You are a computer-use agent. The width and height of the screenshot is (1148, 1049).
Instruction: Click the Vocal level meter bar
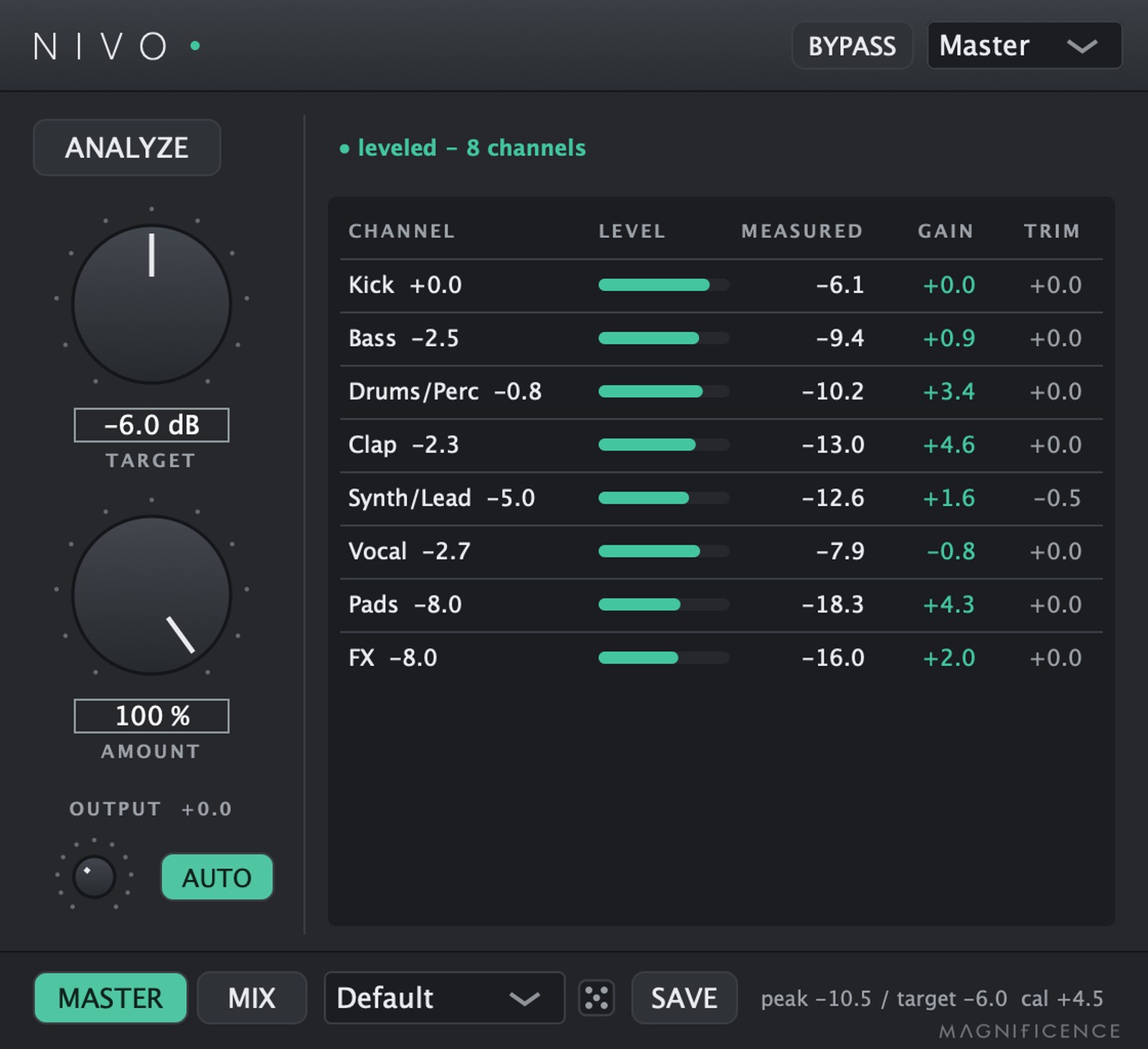[x=664, y=551]
